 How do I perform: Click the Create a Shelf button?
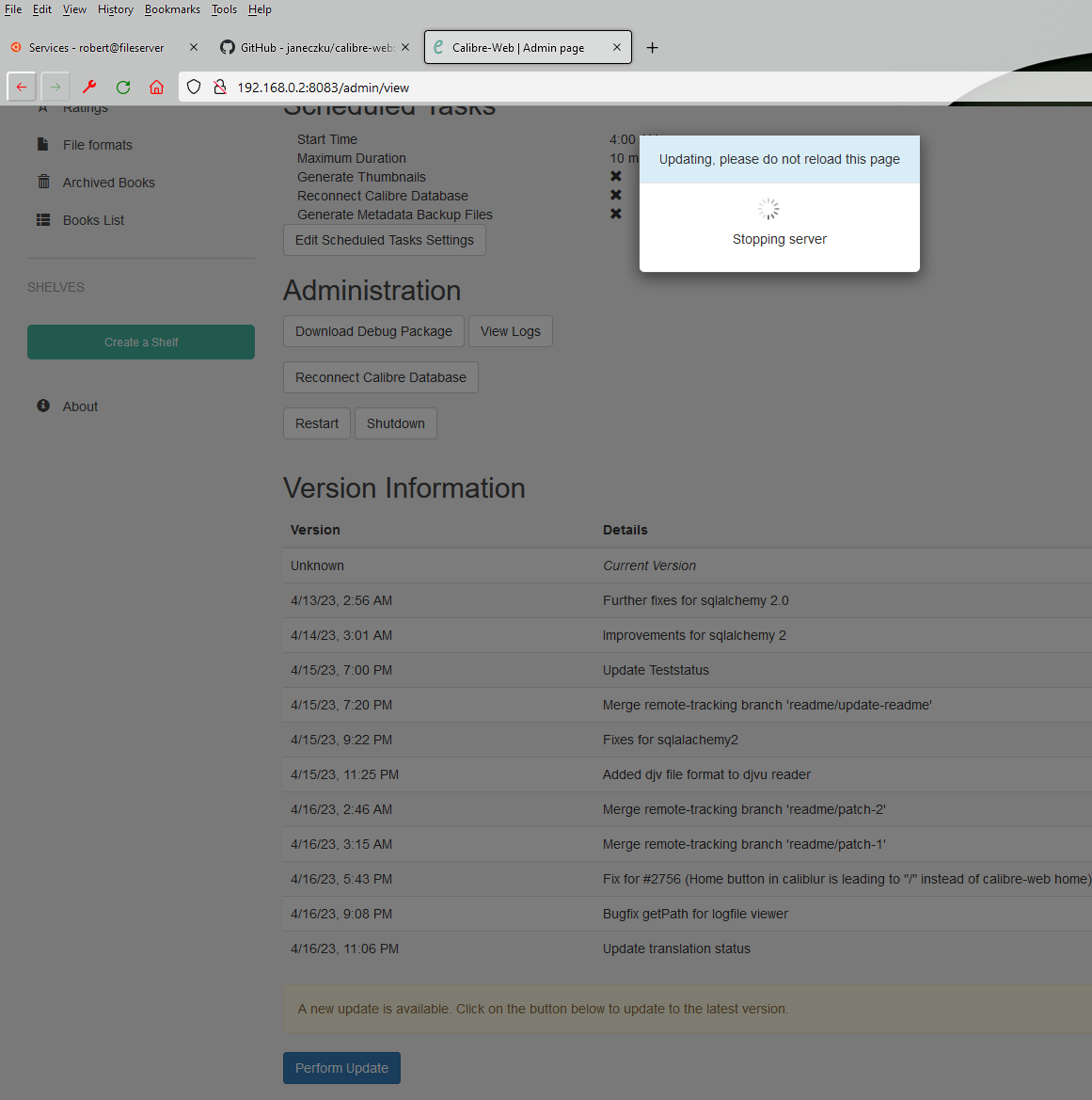tap(140, 342)
